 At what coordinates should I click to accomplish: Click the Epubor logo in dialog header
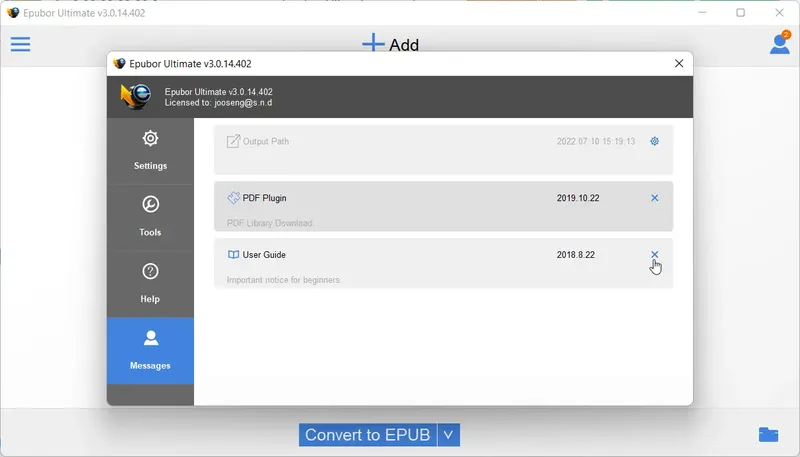[135, 96]
